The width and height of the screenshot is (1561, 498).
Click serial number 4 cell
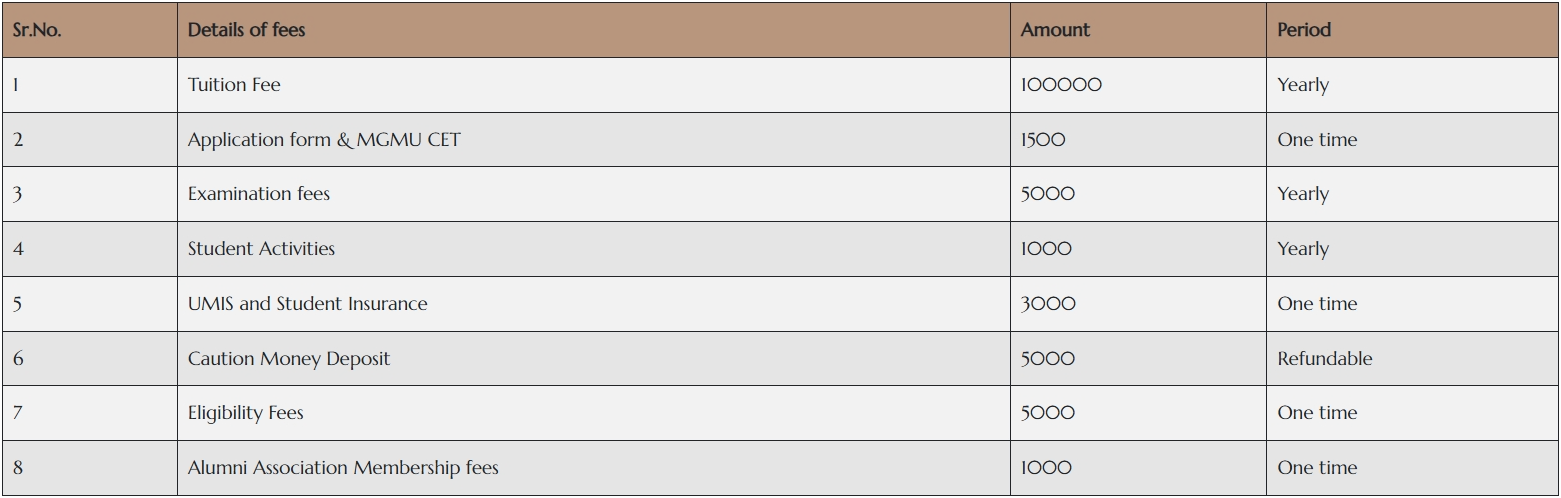[x=89, y=249]
